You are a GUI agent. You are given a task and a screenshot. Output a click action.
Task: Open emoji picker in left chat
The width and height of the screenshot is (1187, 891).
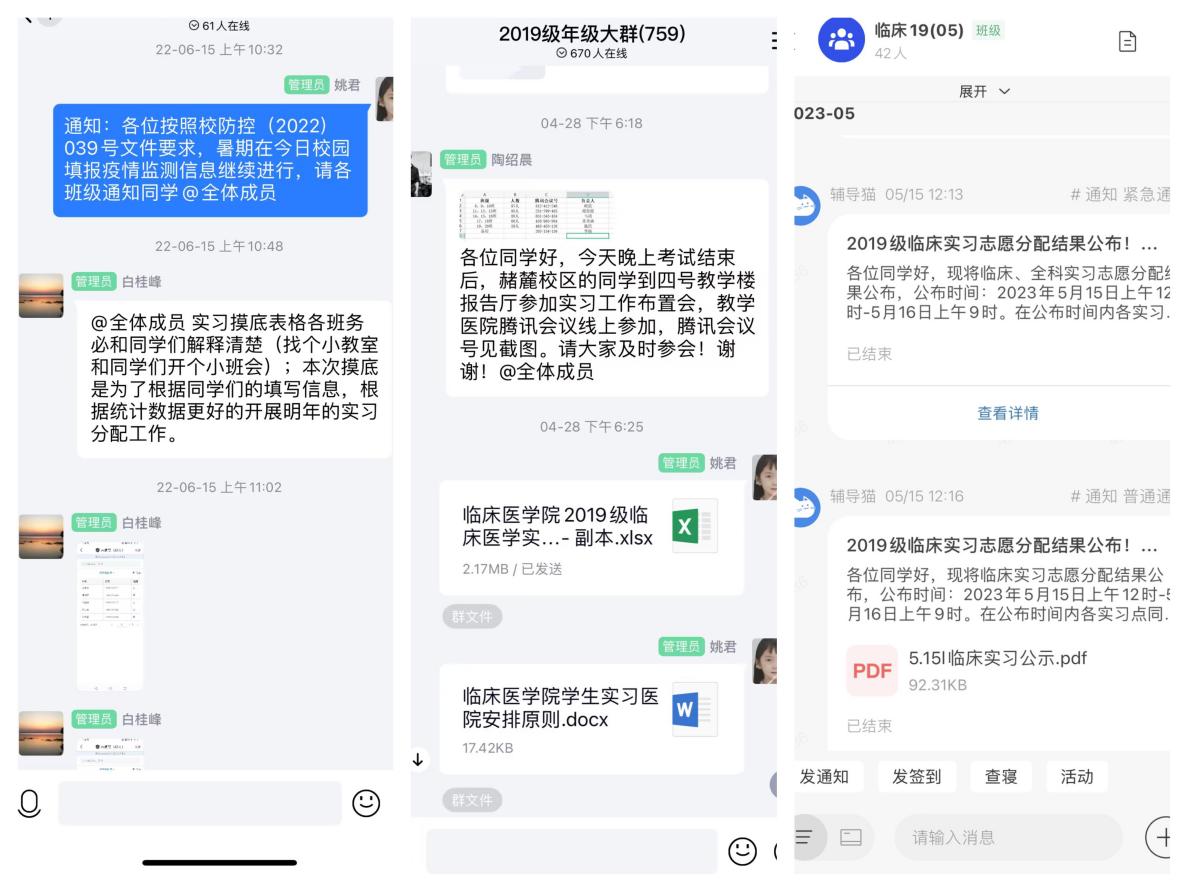point(366,803)
